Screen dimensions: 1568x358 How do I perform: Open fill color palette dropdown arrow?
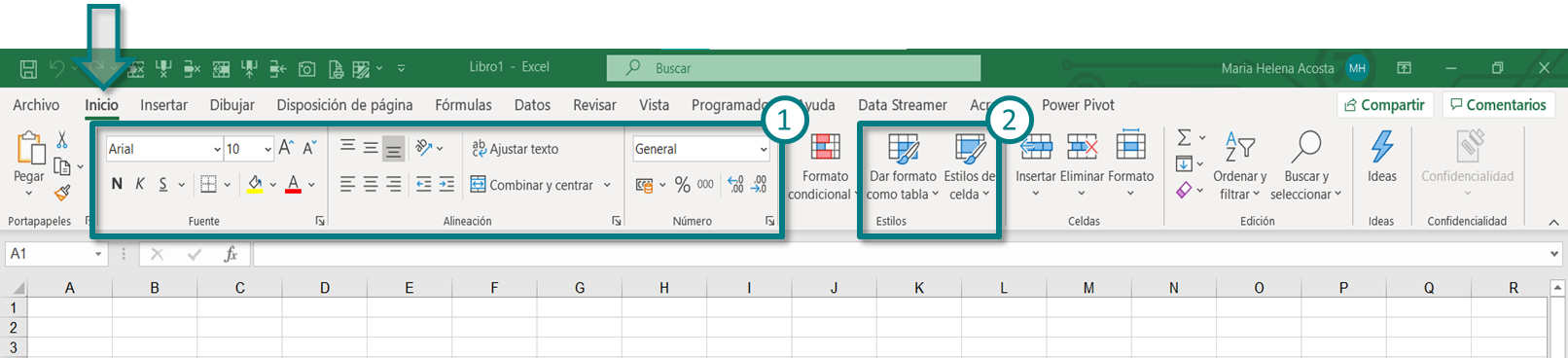(273, 185)
